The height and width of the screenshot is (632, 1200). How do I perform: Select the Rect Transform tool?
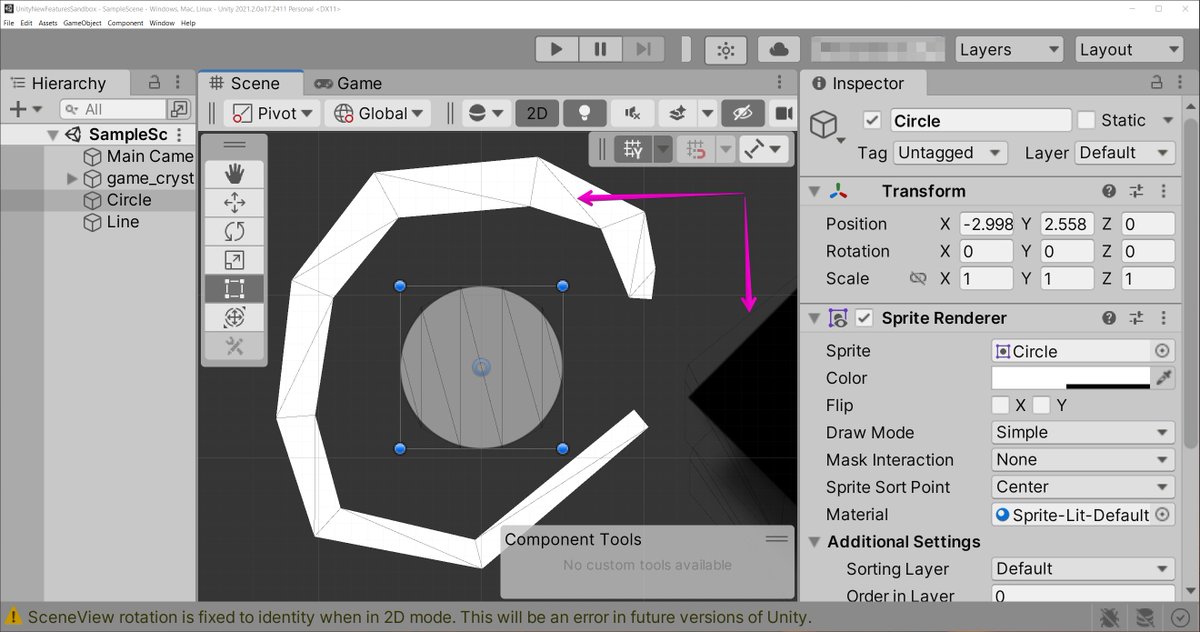[234, 289]
